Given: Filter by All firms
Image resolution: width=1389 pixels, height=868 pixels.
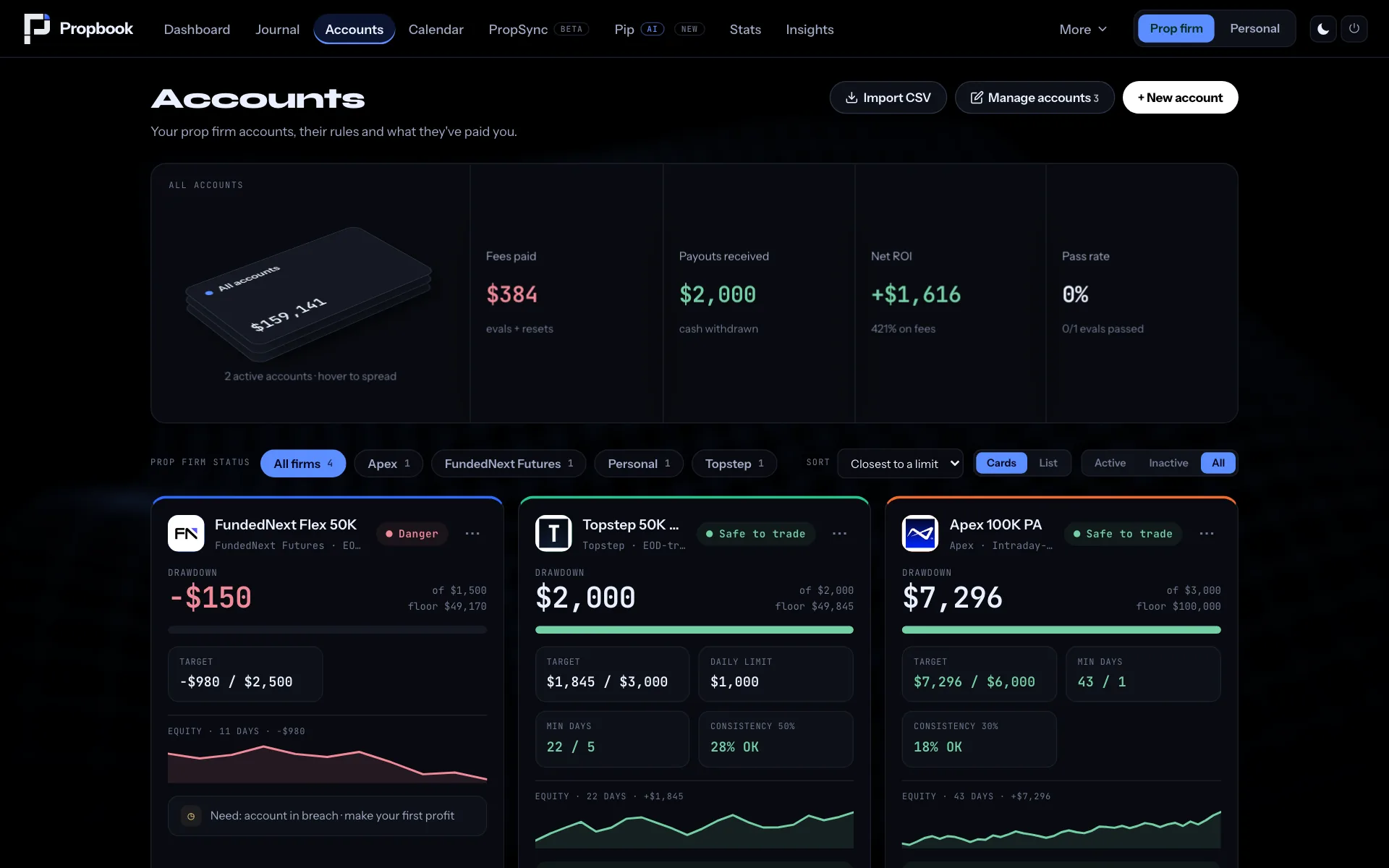Looking at the screenshot, I should click(303, 464).
